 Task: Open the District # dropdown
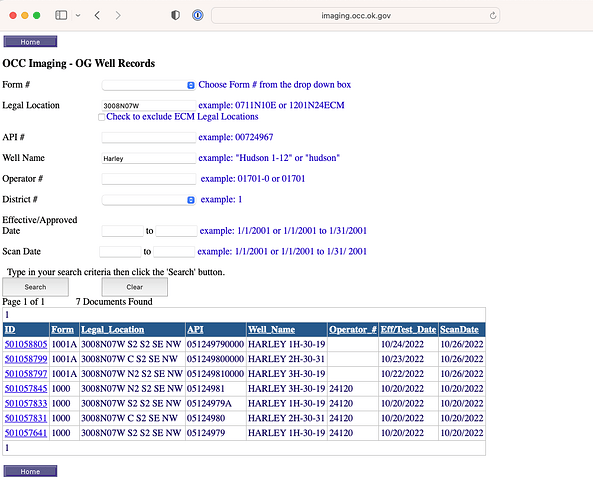149,200
